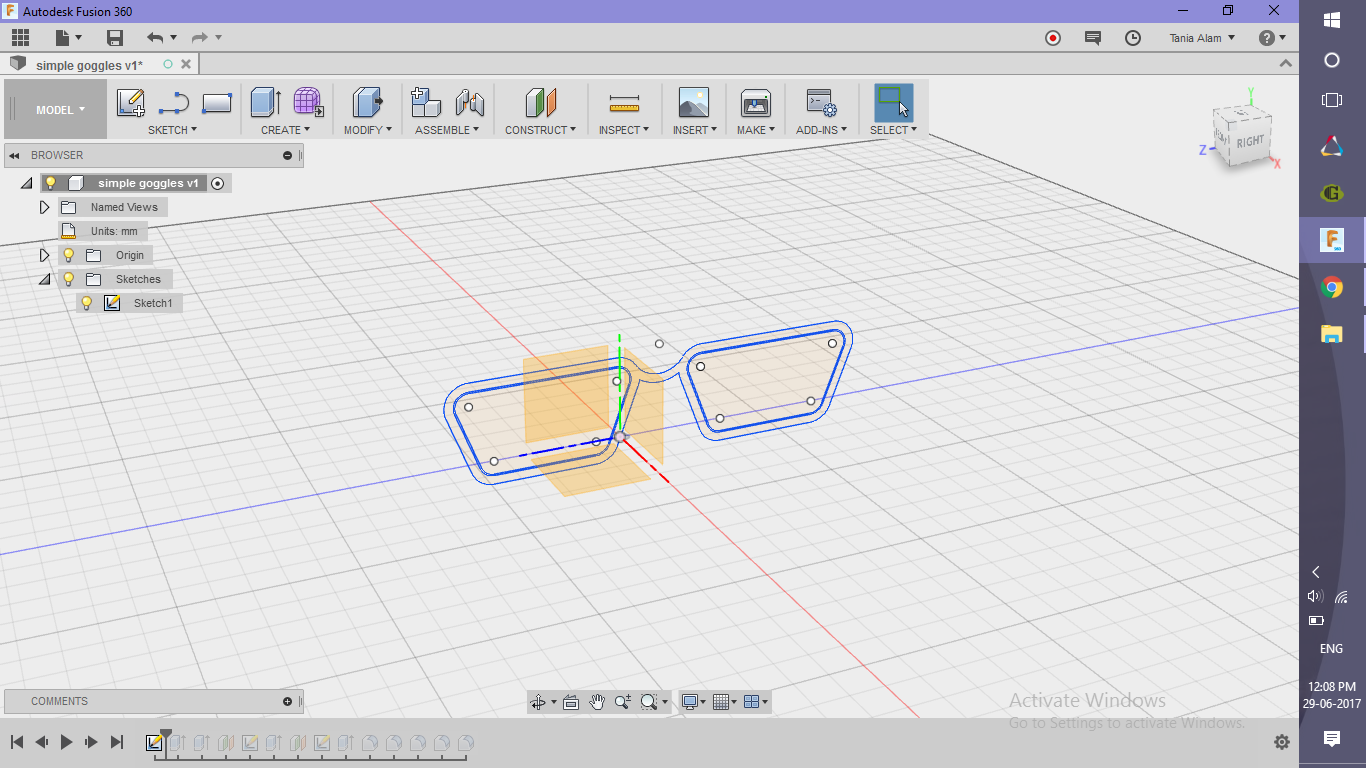
Task: Open the MODIFY menu
Action: pyautogui.click(x=367, y=130)
